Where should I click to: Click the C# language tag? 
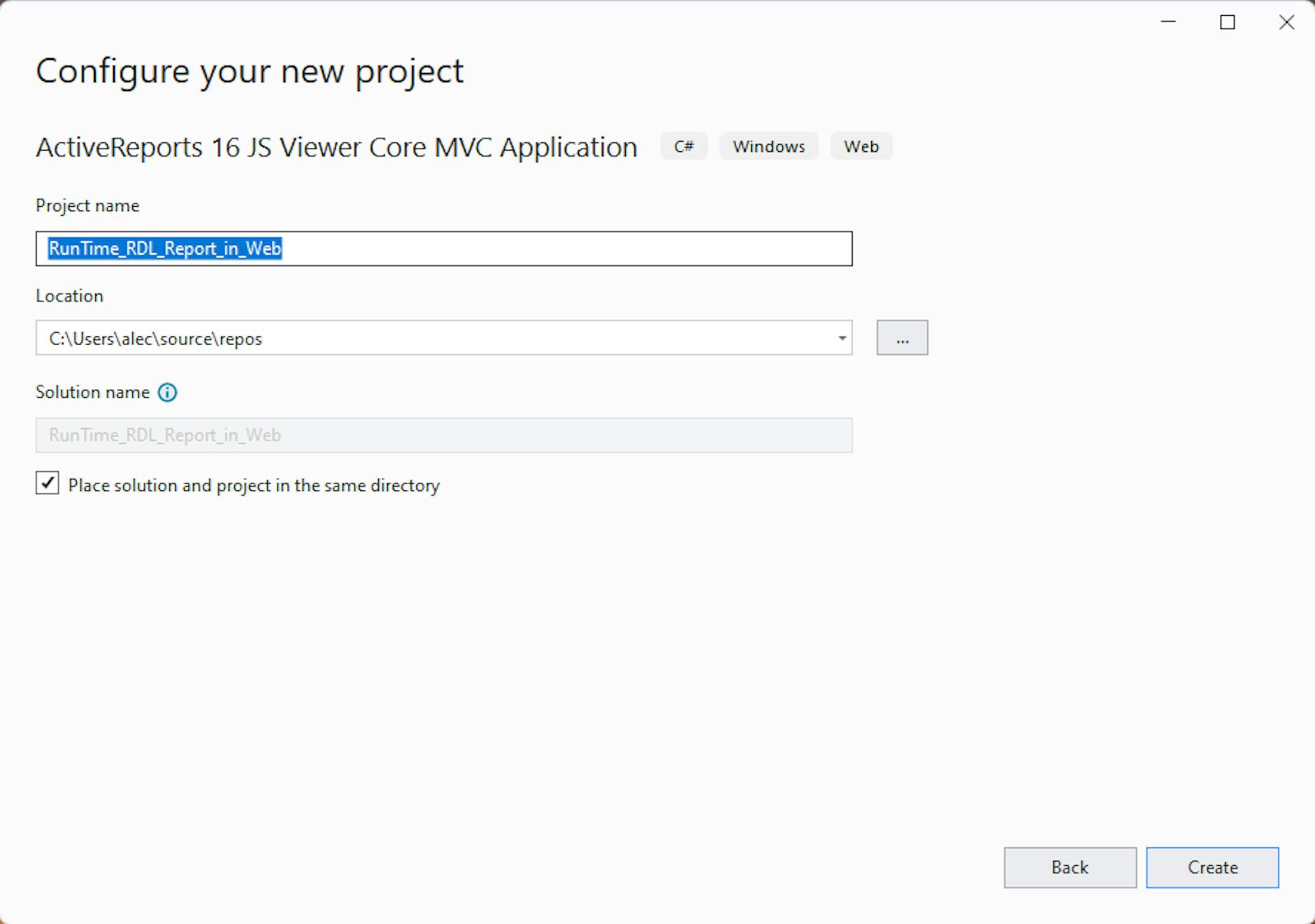point(683,146)
